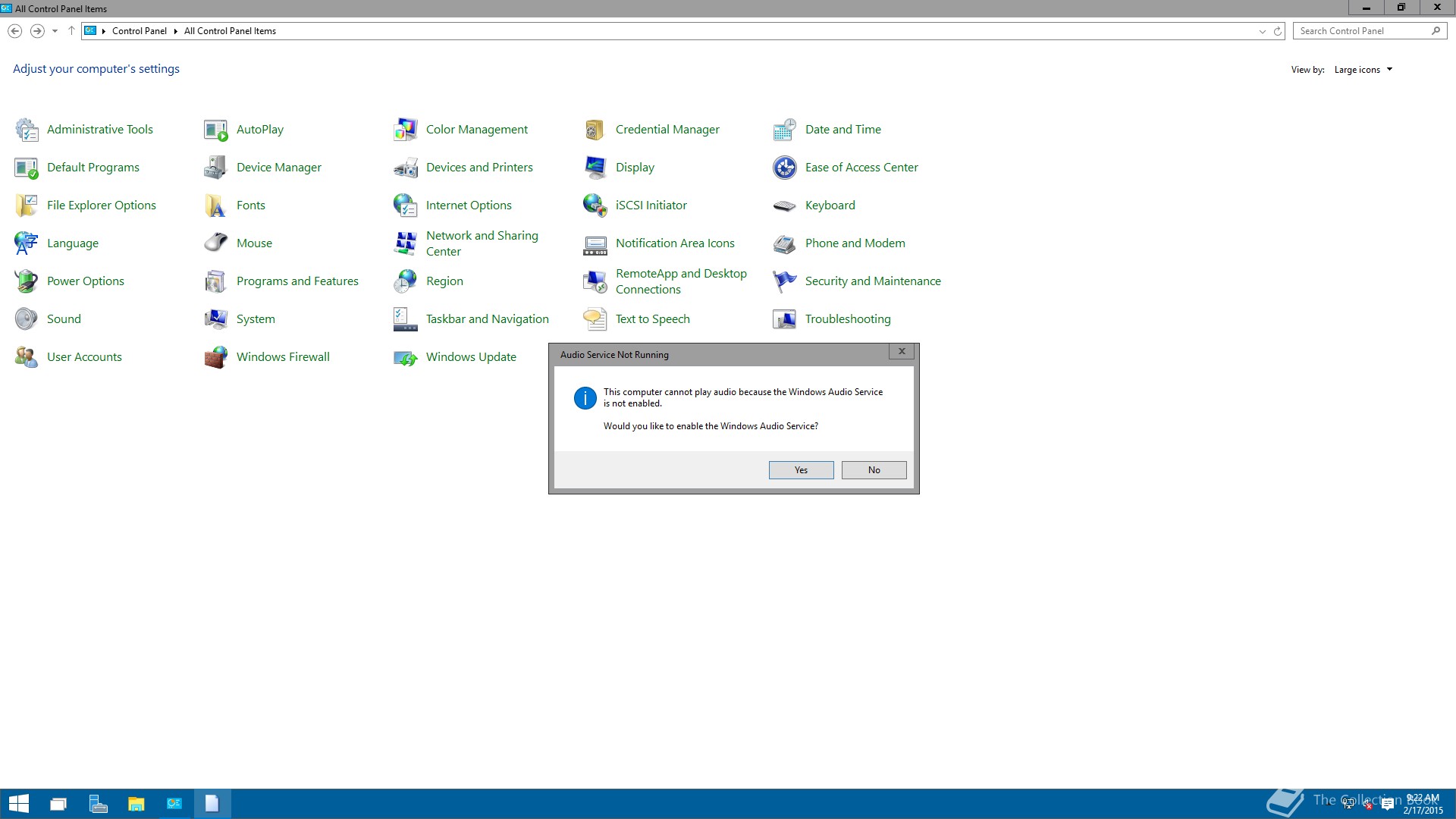The height and width of the screenshot is (819, 1456).
Task: Open Notification Area Icons icon
Action: click(595, 243)
